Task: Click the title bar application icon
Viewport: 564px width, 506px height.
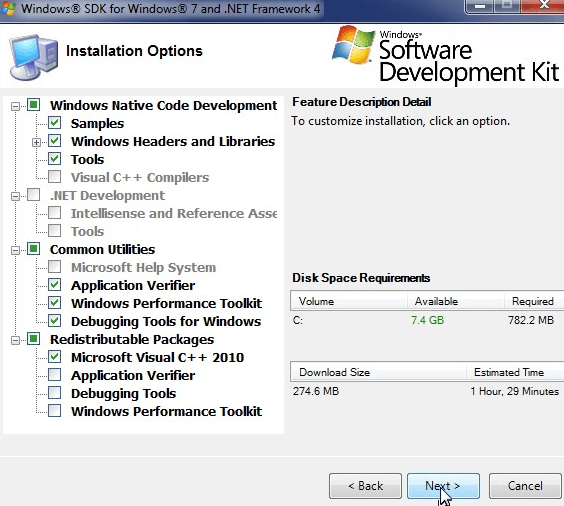Action: coord(8,8)
